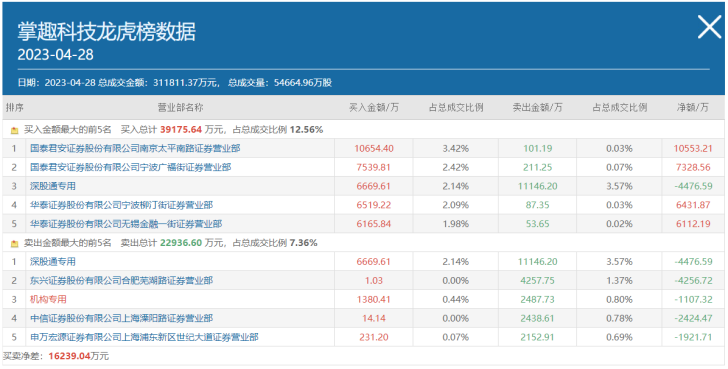The height and width of the screenshot is (369, 728).
Task: Select the buy total 39175.64
Action: (181, 130)
